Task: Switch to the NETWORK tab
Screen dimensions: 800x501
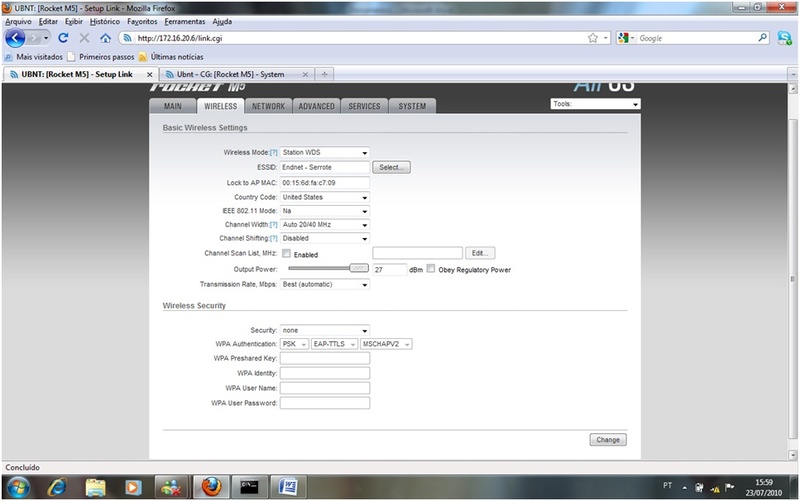Action: [x=268, y=106]
